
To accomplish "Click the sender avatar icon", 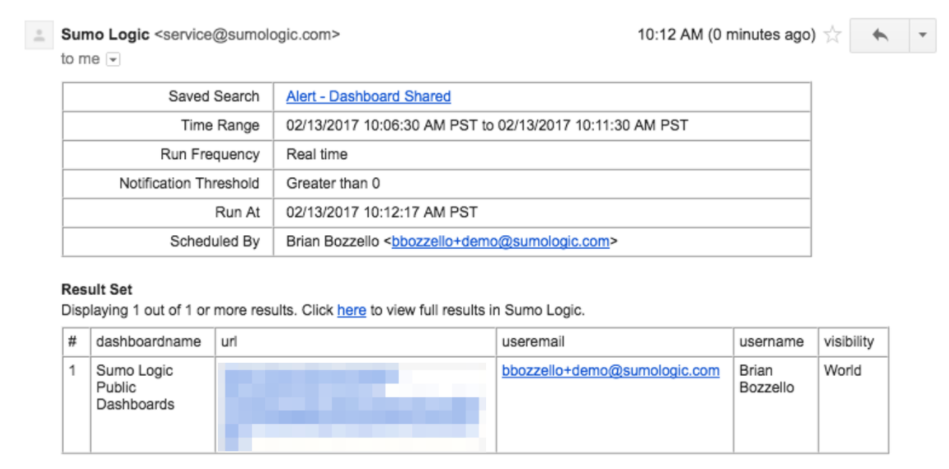I will pos(39,35).
